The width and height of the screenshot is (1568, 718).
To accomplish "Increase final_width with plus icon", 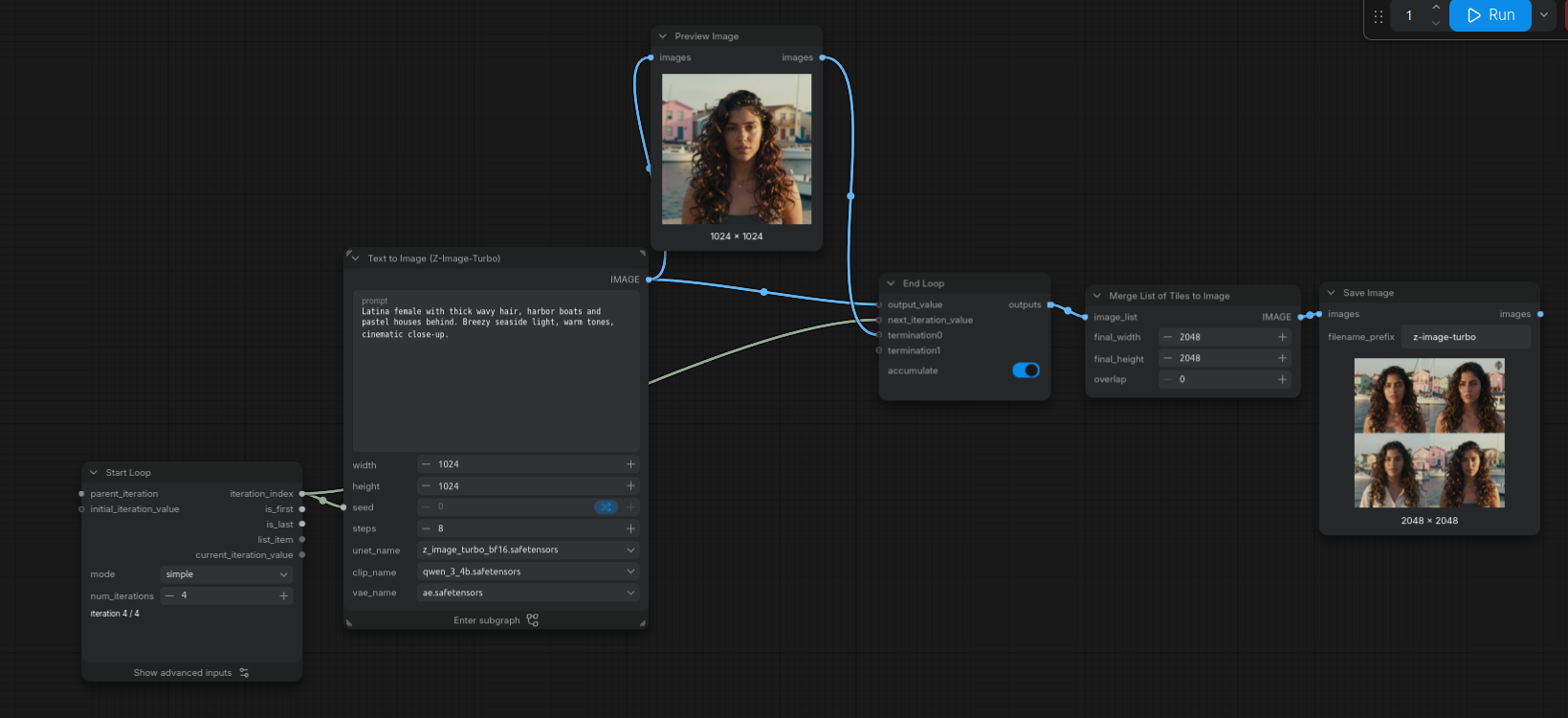I will [1283, 337].
